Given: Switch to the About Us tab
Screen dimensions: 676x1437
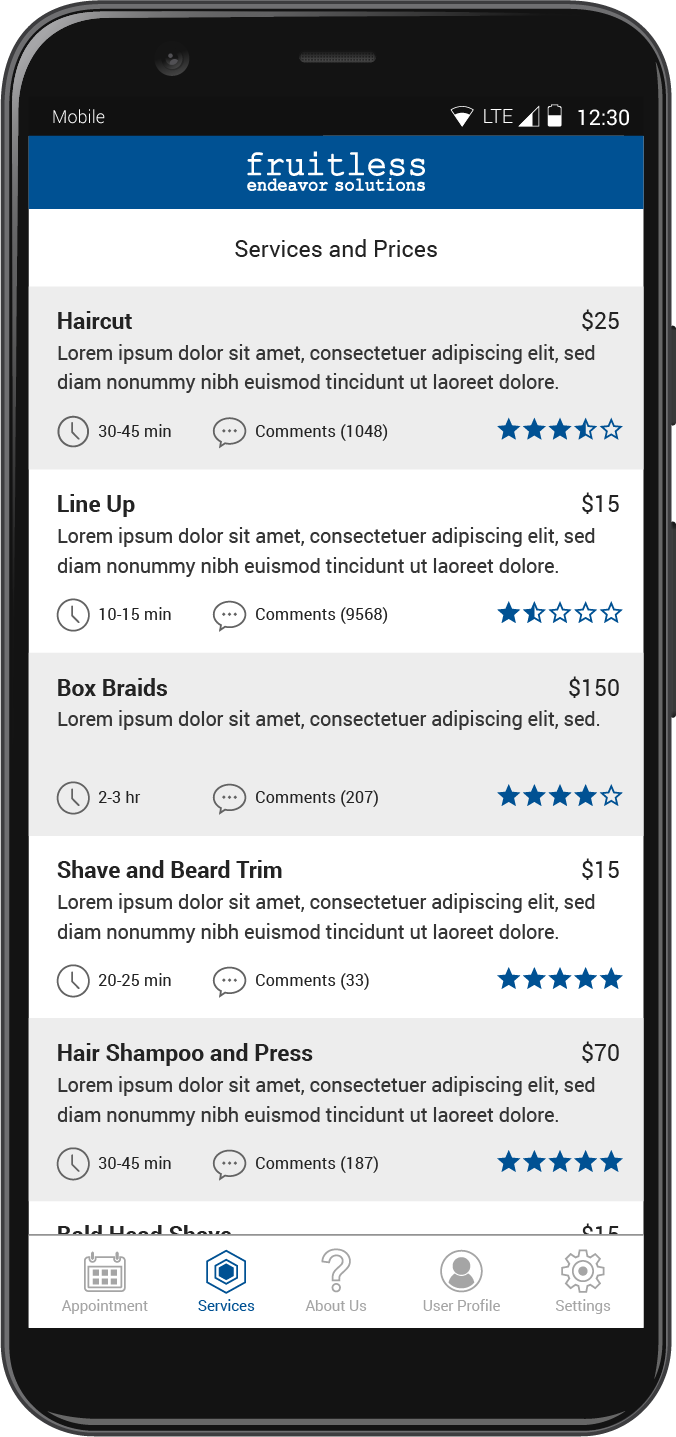Looking at the screenshot, I should click(336, 1282).
